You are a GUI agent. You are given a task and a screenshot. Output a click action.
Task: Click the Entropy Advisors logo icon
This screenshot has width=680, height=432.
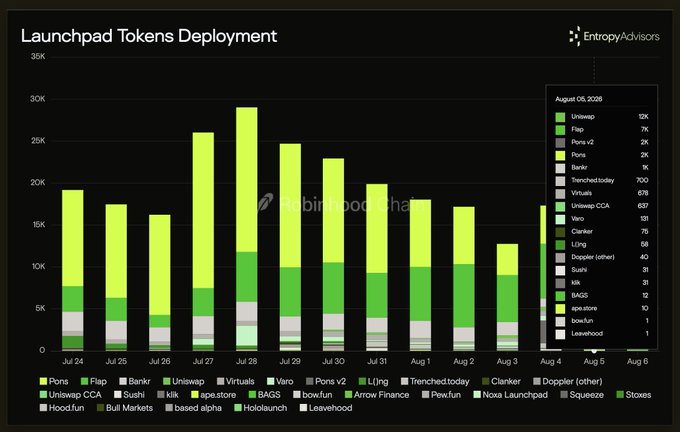pos(575,36)
